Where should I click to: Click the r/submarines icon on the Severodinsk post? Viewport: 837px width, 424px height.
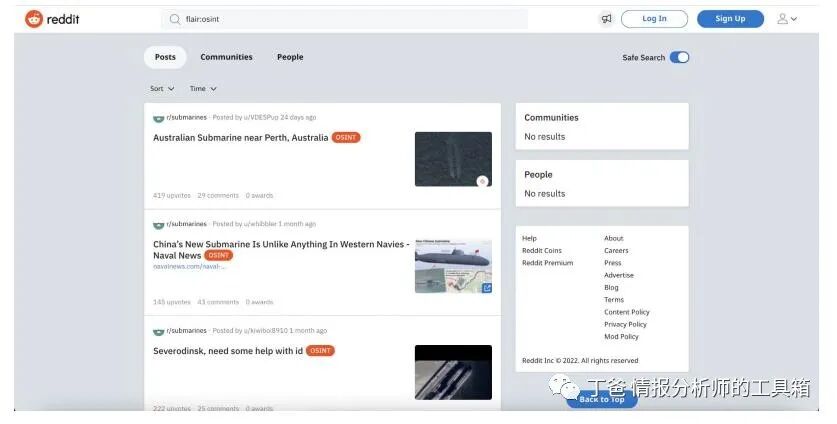159,332
